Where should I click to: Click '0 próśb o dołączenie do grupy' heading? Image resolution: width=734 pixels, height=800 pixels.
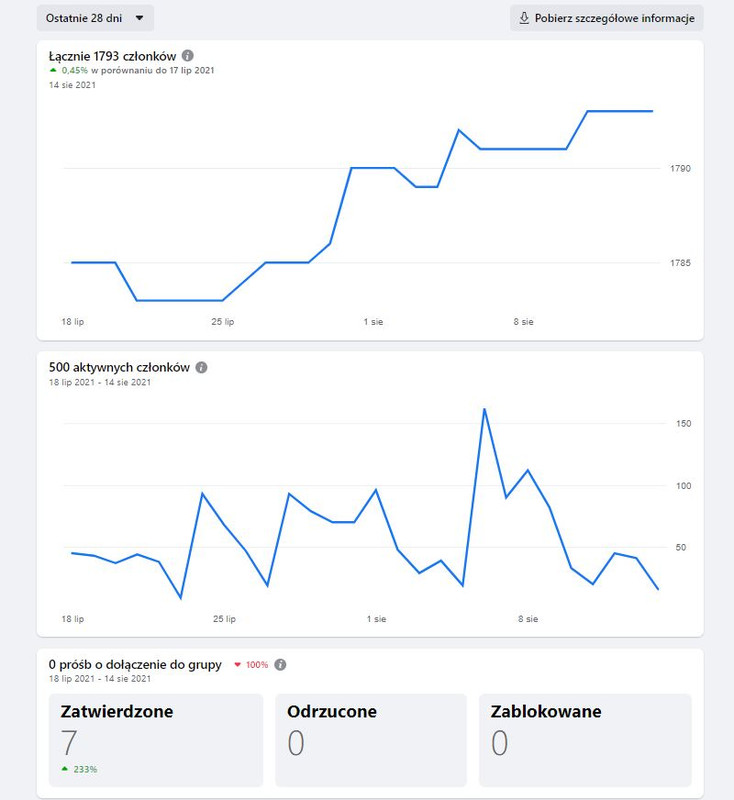(135, 665)
